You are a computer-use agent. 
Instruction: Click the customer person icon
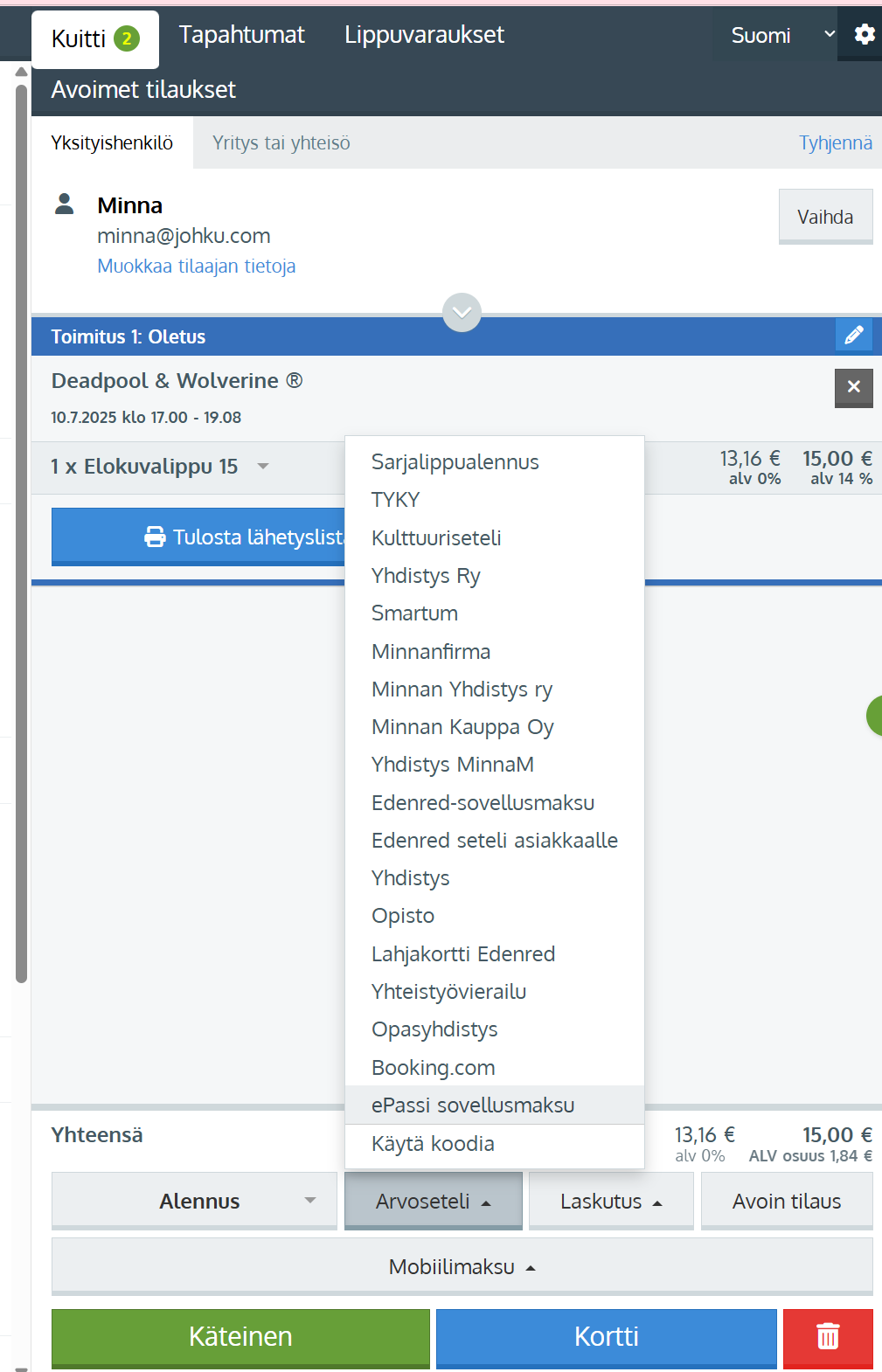[x=65, y=204]
